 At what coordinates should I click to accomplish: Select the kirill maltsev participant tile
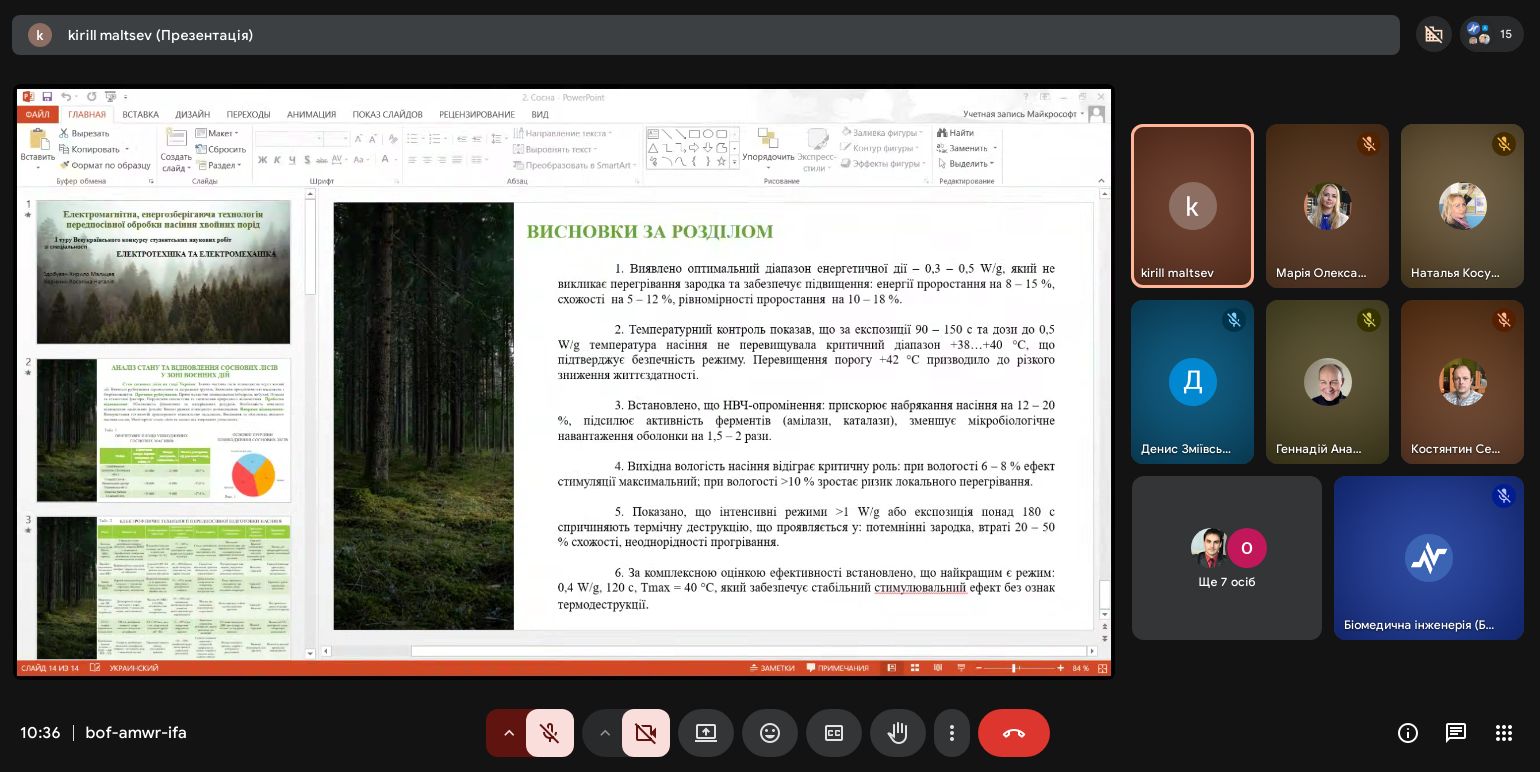tap(1192, 206)
